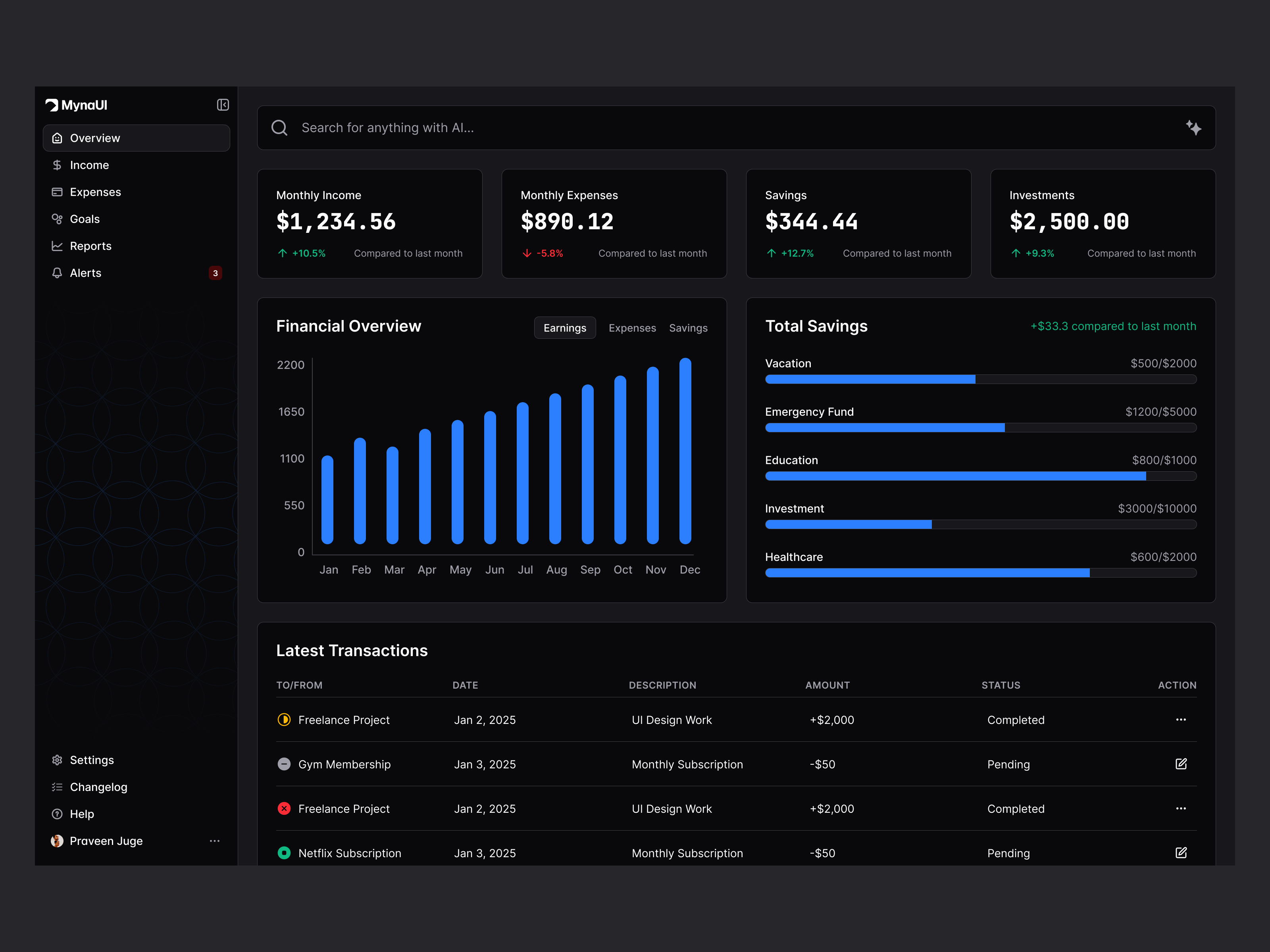
Task: Edit the Netflix Subscription transaction
Action: click(1180, 853)
